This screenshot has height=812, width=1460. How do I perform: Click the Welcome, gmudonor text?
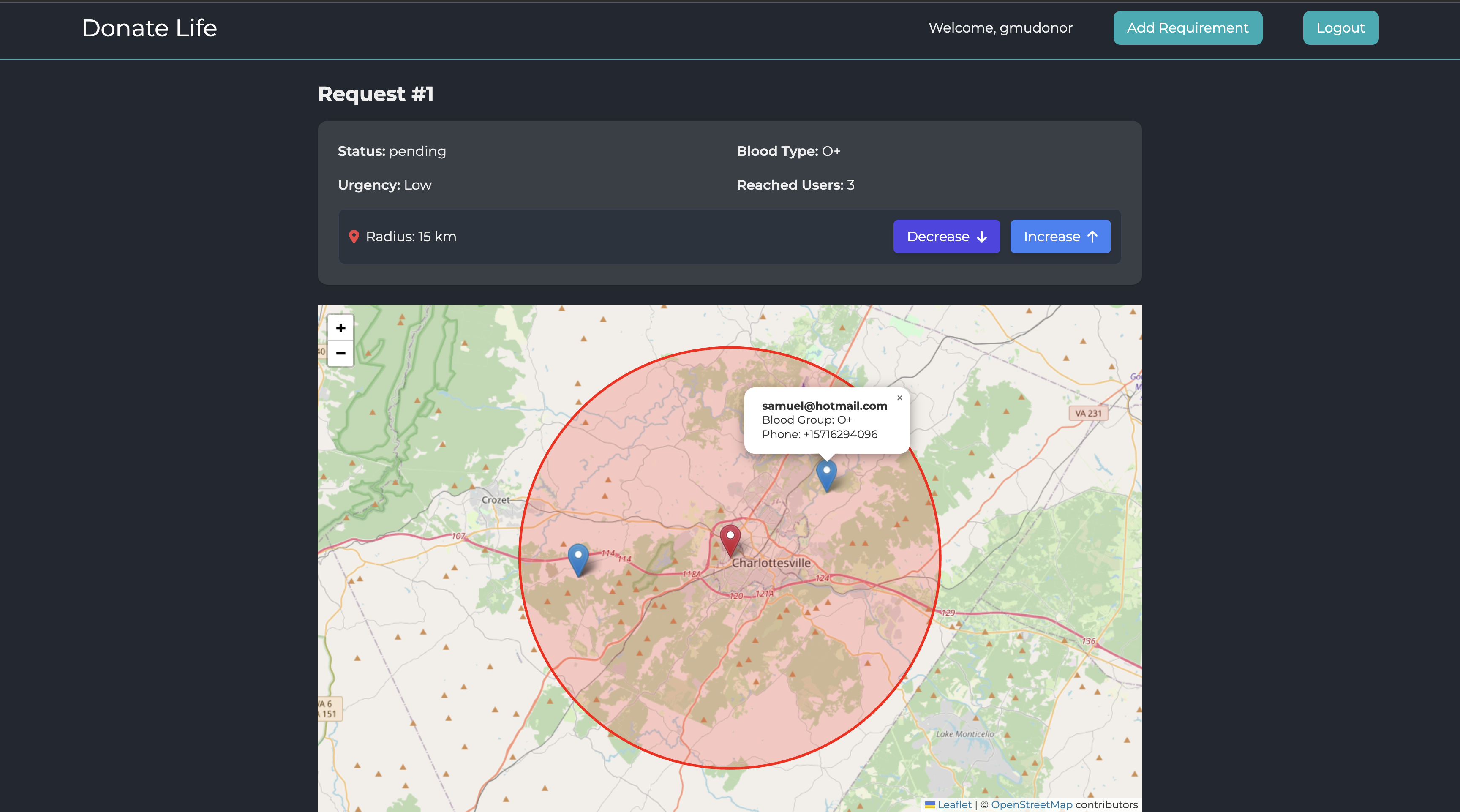(1000, 28)
